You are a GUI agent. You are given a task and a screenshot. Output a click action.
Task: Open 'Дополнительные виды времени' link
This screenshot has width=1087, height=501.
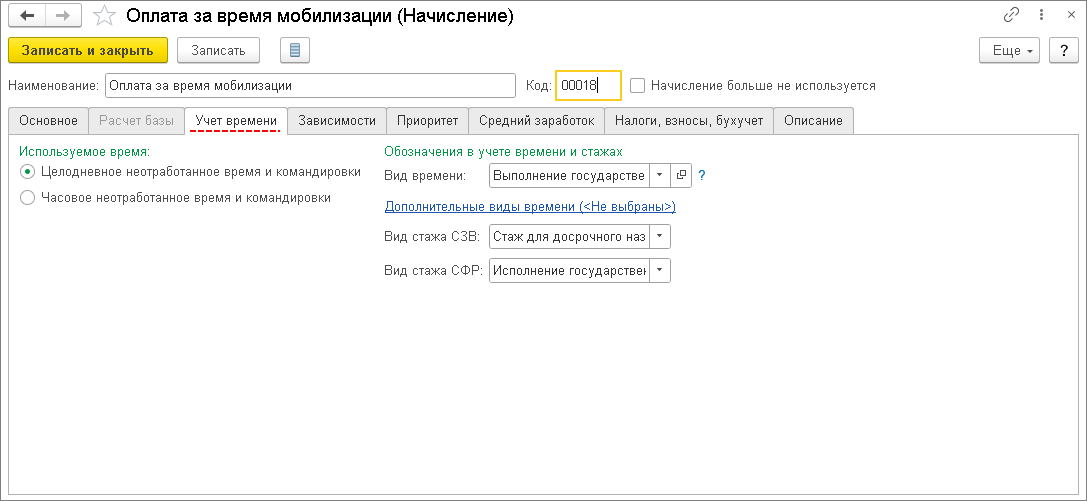(x=530, y=207)
